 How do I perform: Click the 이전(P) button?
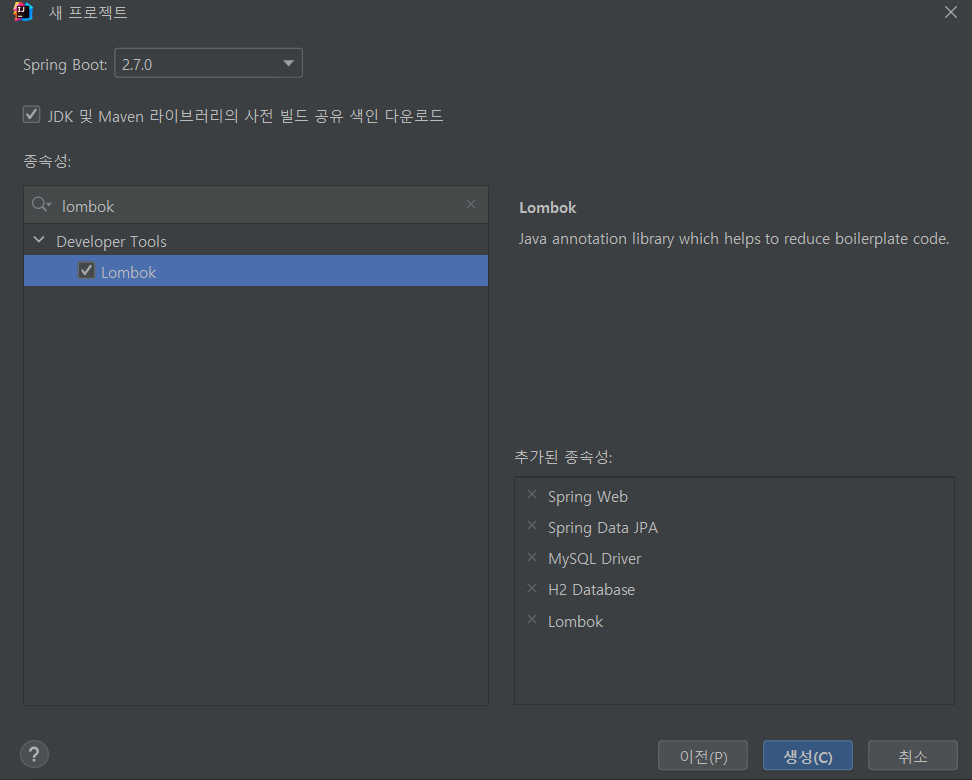click(703, 755)
